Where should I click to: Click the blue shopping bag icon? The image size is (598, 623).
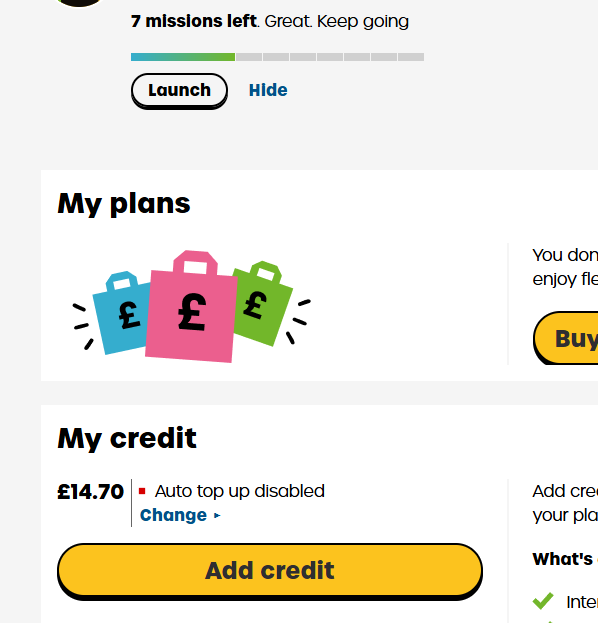(x=121, y=313)
